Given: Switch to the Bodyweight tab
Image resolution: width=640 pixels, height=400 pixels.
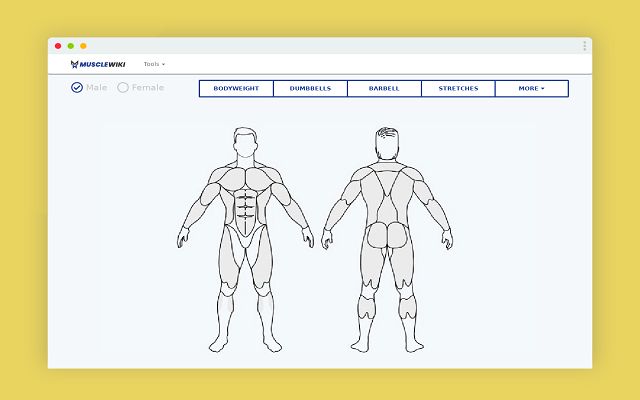Looking at the screenshot, I should point(236,89).
